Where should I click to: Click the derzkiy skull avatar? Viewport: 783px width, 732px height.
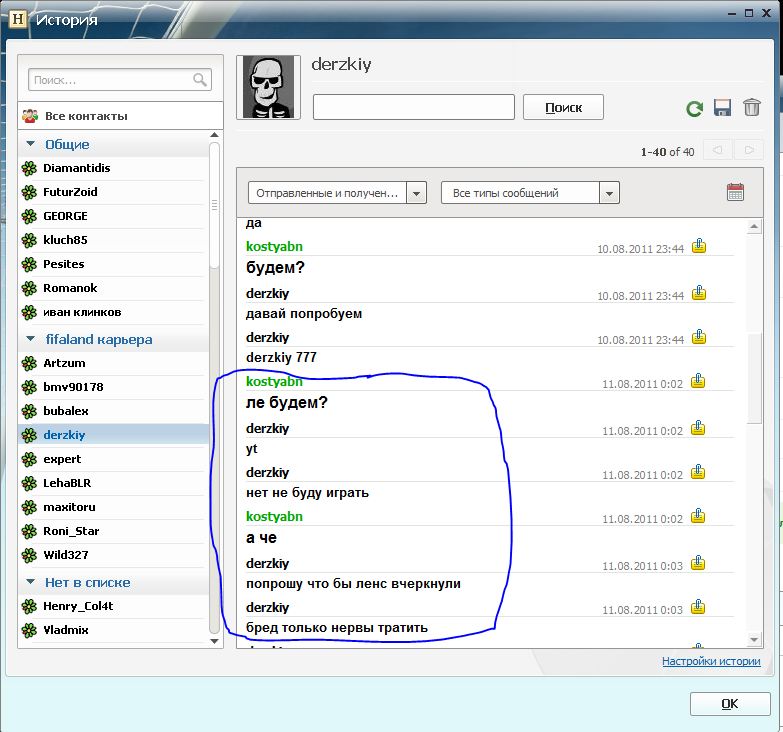(x=268, y=87)
